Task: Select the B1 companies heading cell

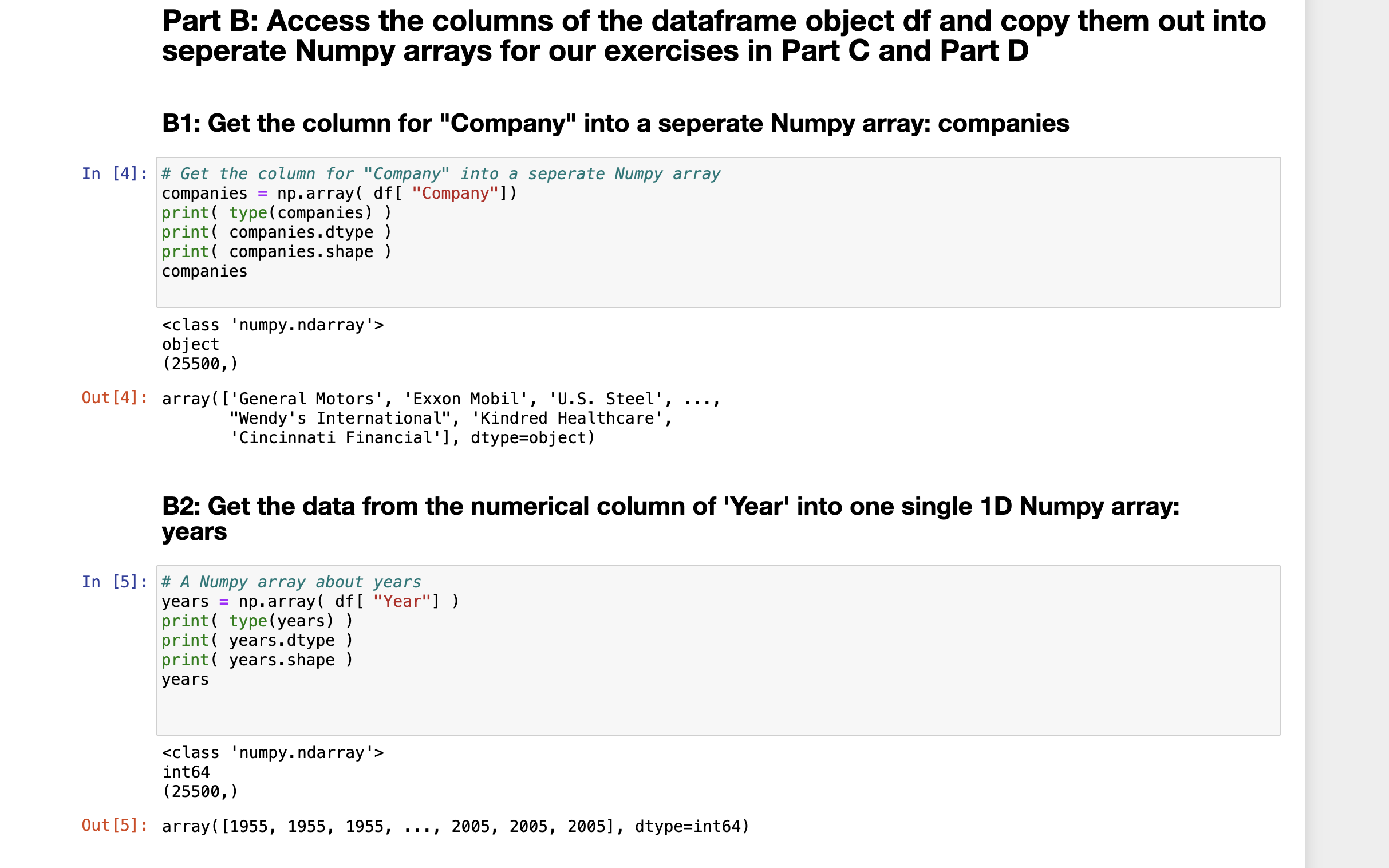Action: [615, 124]
